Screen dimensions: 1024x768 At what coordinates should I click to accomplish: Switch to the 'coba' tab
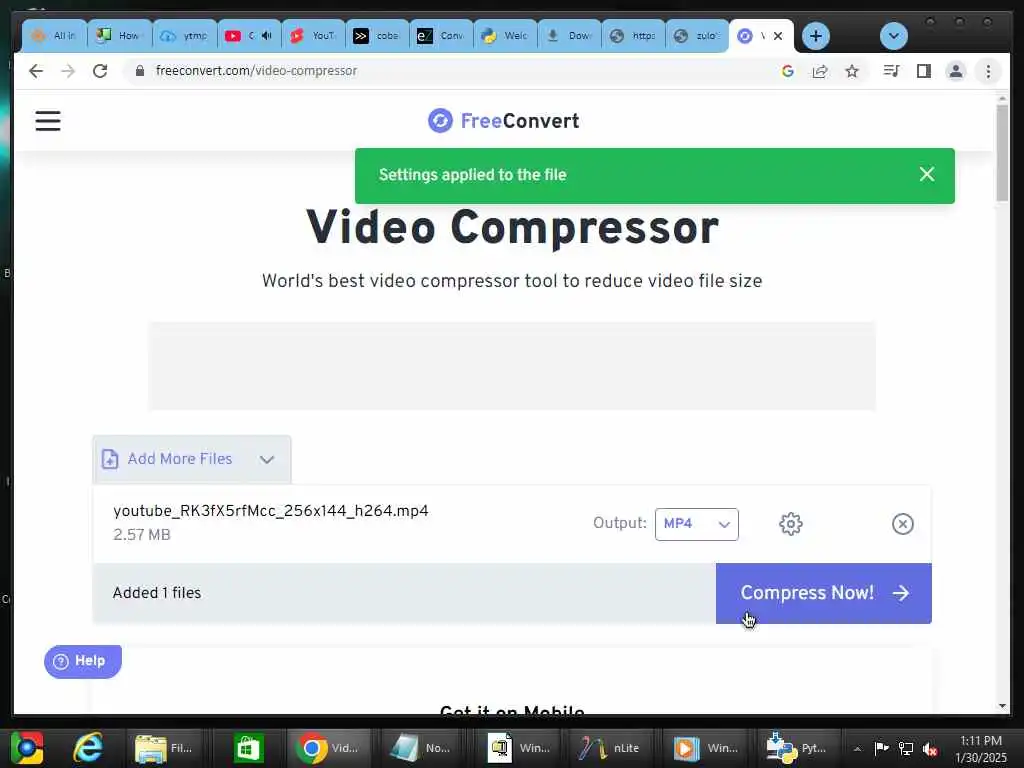(377, 36)
